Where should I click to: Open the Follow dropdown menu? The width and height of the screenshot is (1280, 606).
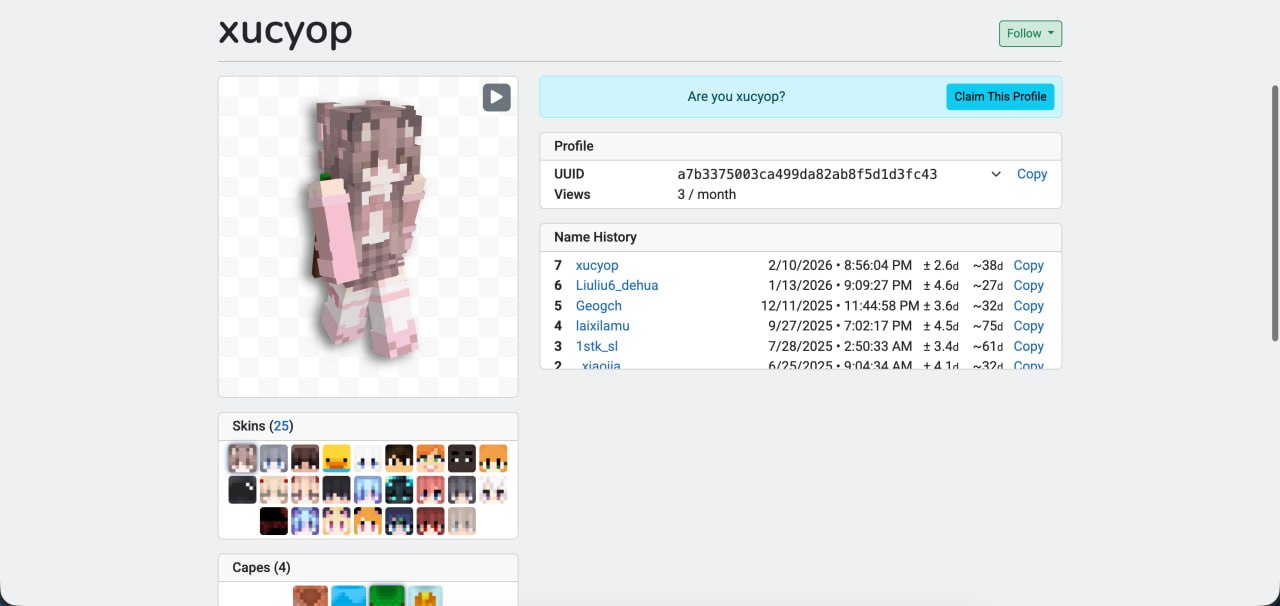click(x=1030, y=34)
